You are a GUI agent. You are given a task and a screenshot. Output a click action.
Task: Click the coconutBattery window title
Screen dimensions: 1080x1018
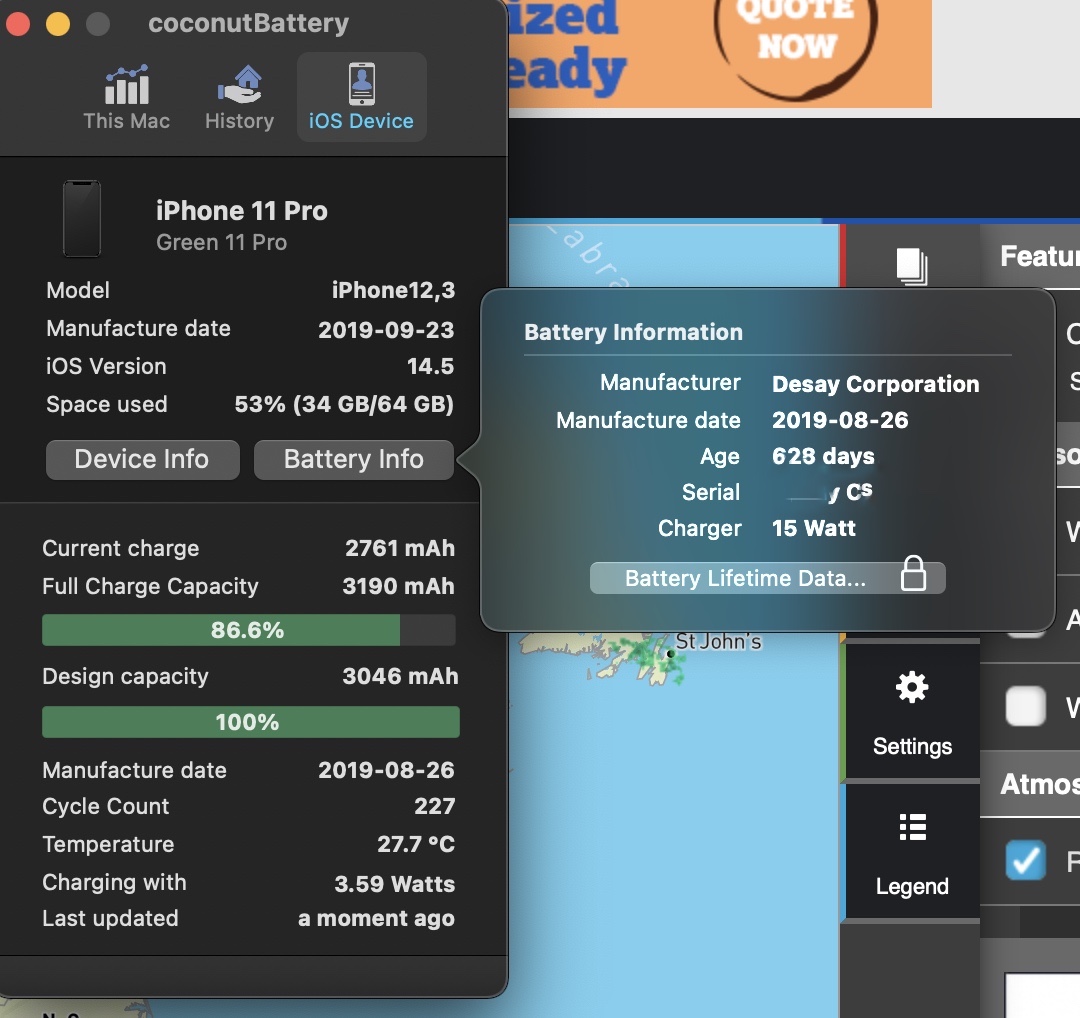coord(249,23)
